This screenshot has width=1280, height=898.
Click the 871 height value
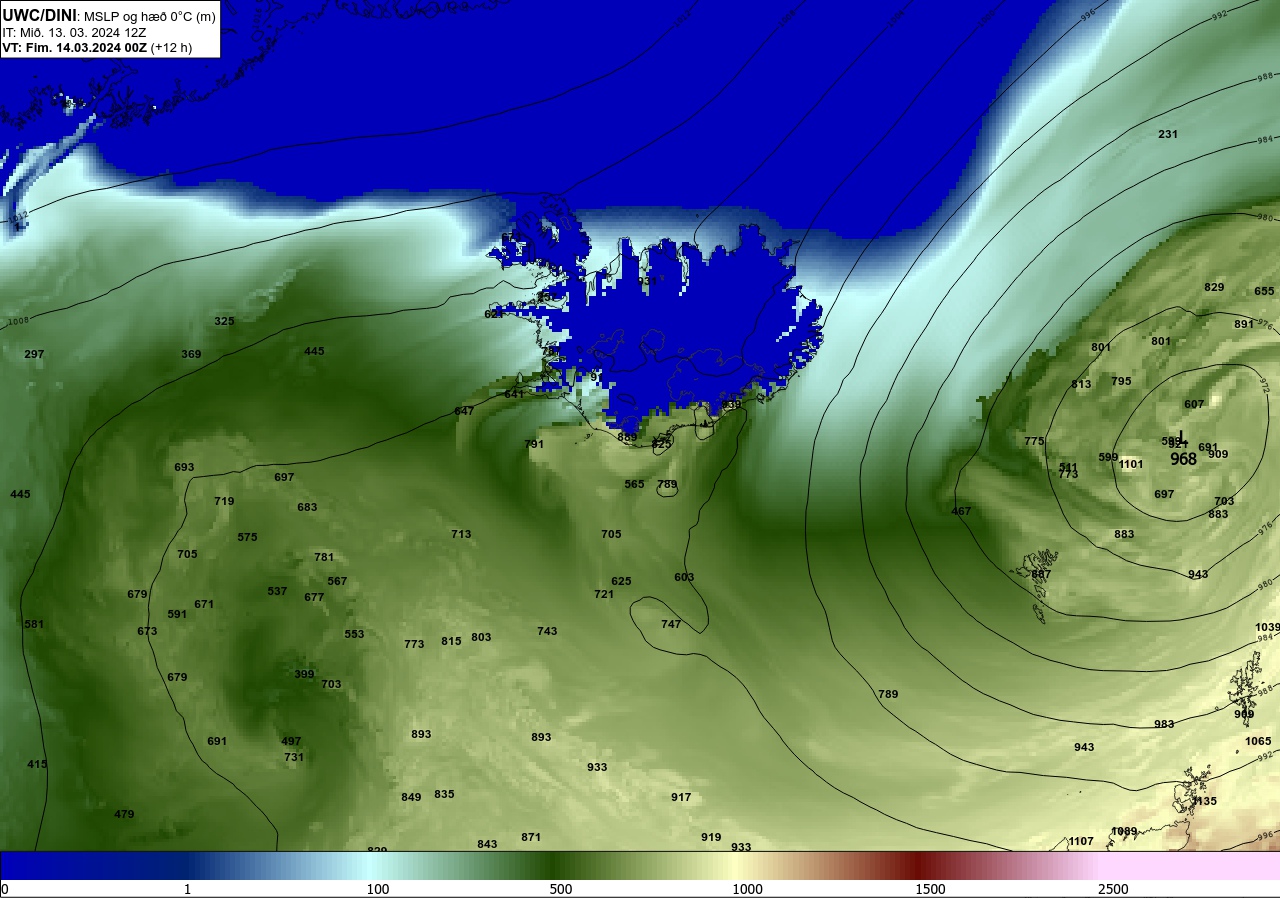pyautogui.click(x=531, y=837)
